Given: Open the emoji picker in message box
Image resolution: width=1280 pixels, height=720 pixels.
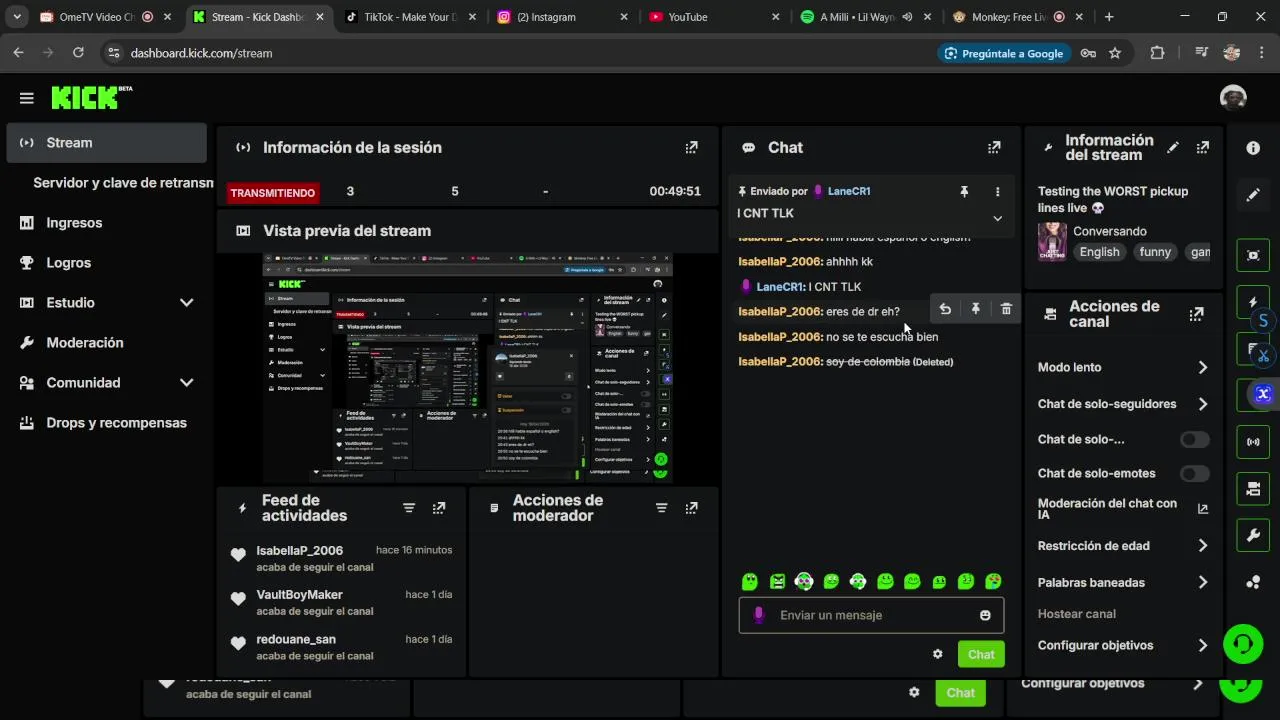Looking at the screenshot, I should [985, 615].
